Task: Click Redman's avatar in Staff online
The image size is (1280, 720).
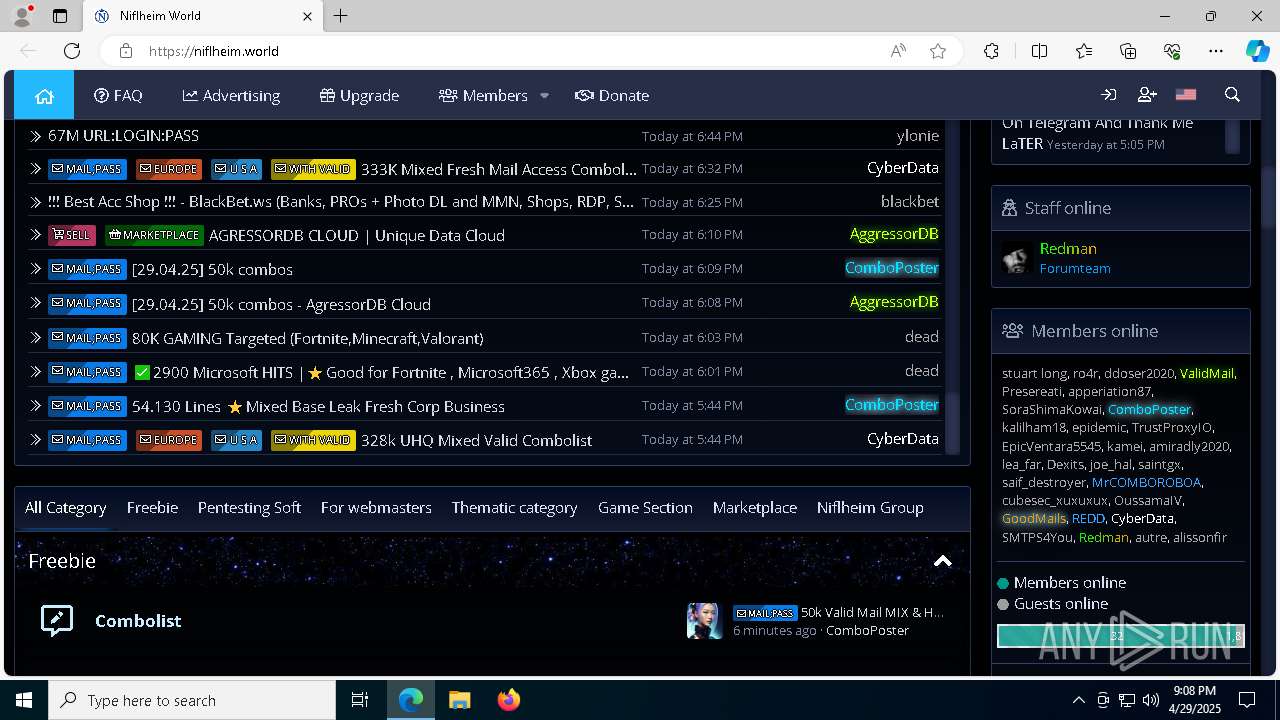Action: pos(1018,258)
